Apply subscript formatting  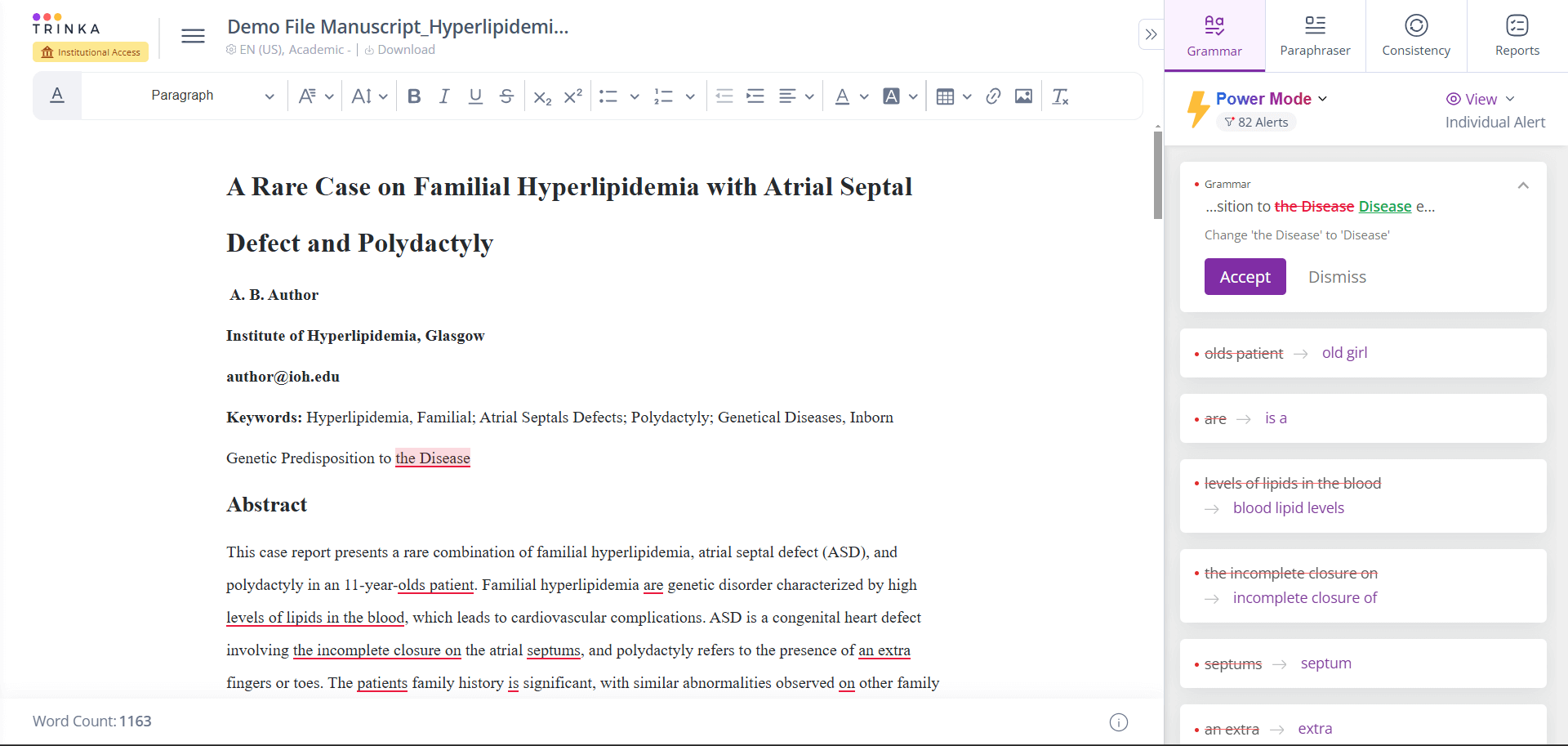coord(542,96)
